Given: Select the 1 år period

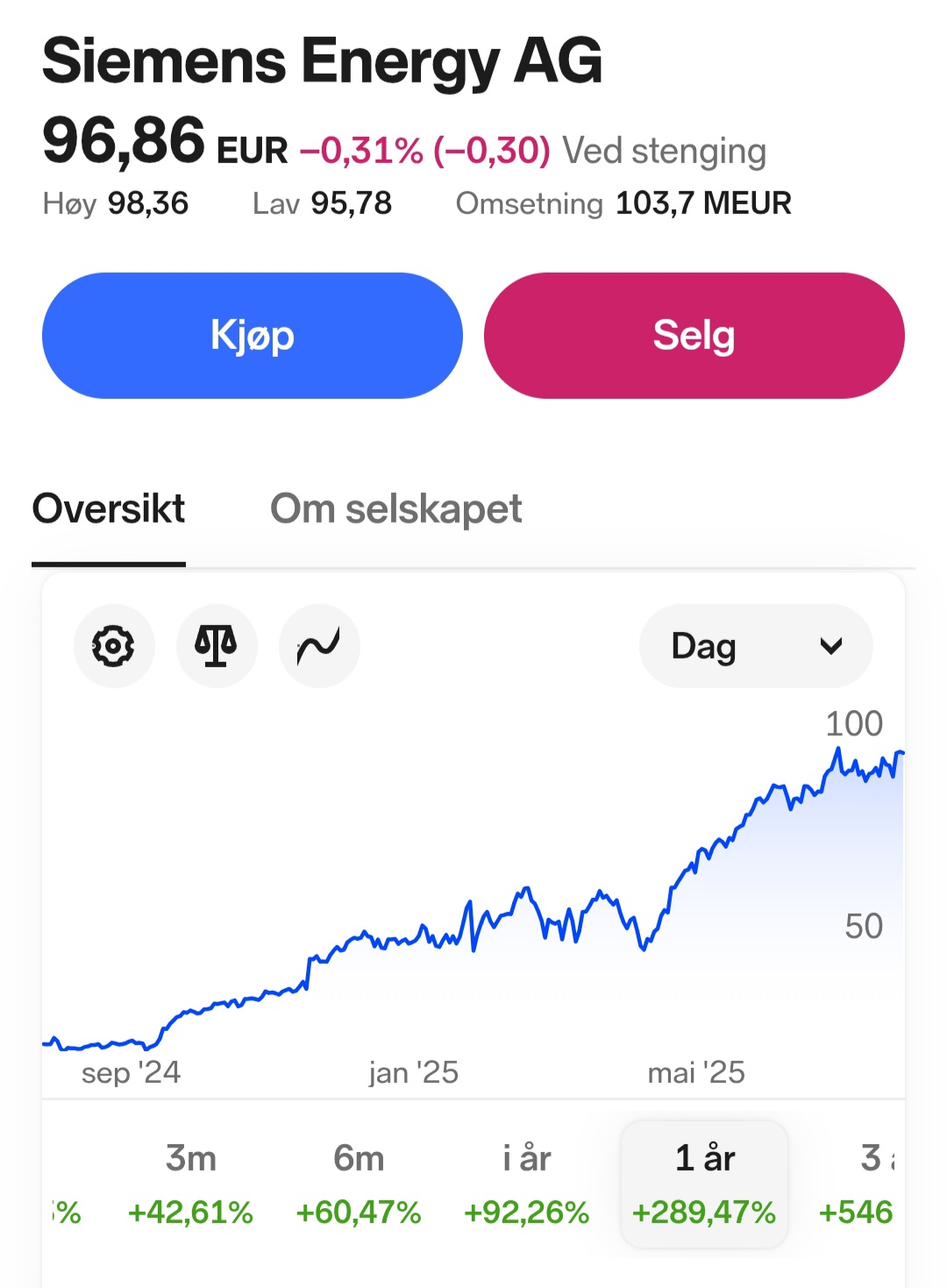Looking at the screenshot, I should point(704,1184).
